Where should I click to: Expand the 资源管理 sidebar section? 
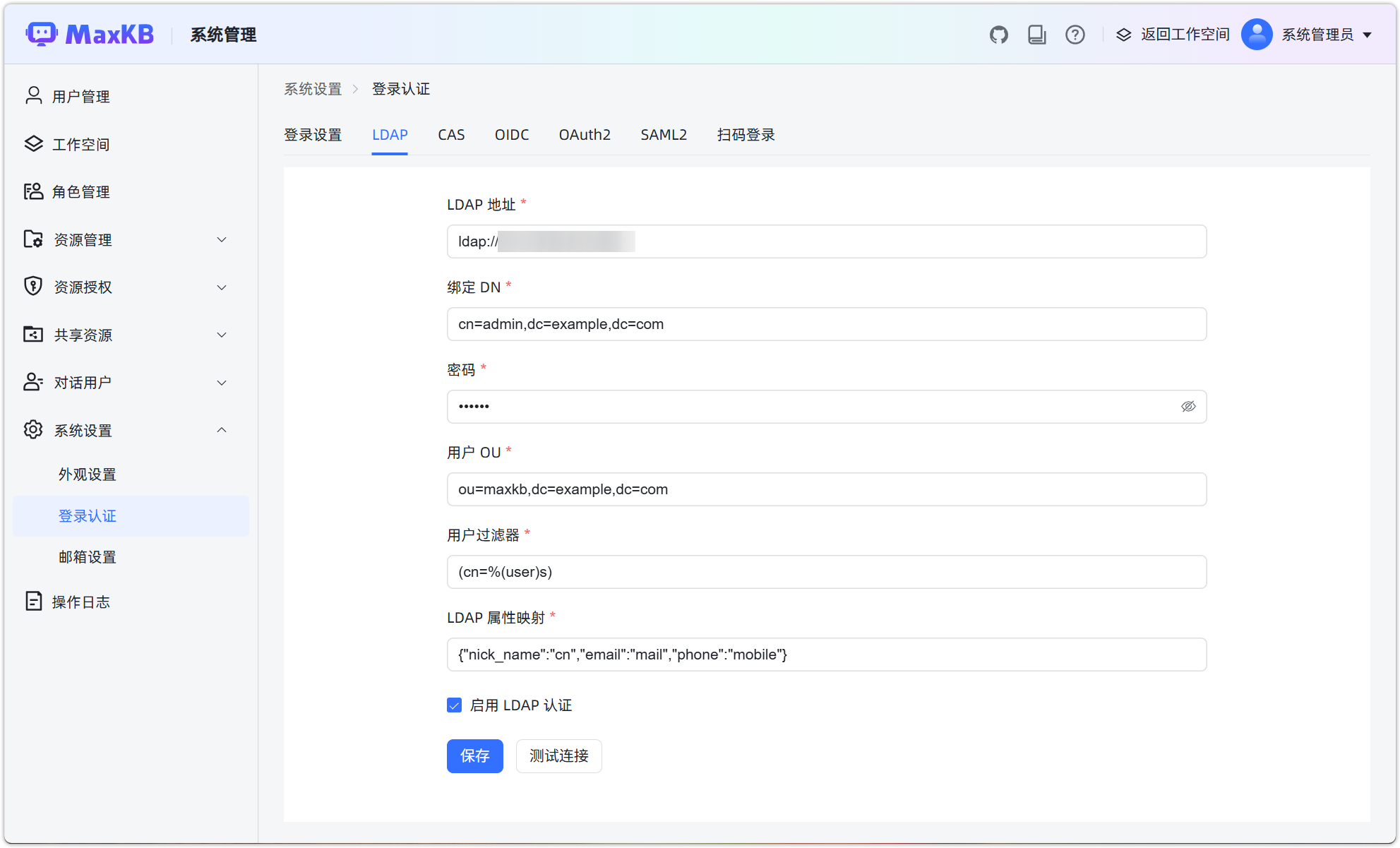221,239
